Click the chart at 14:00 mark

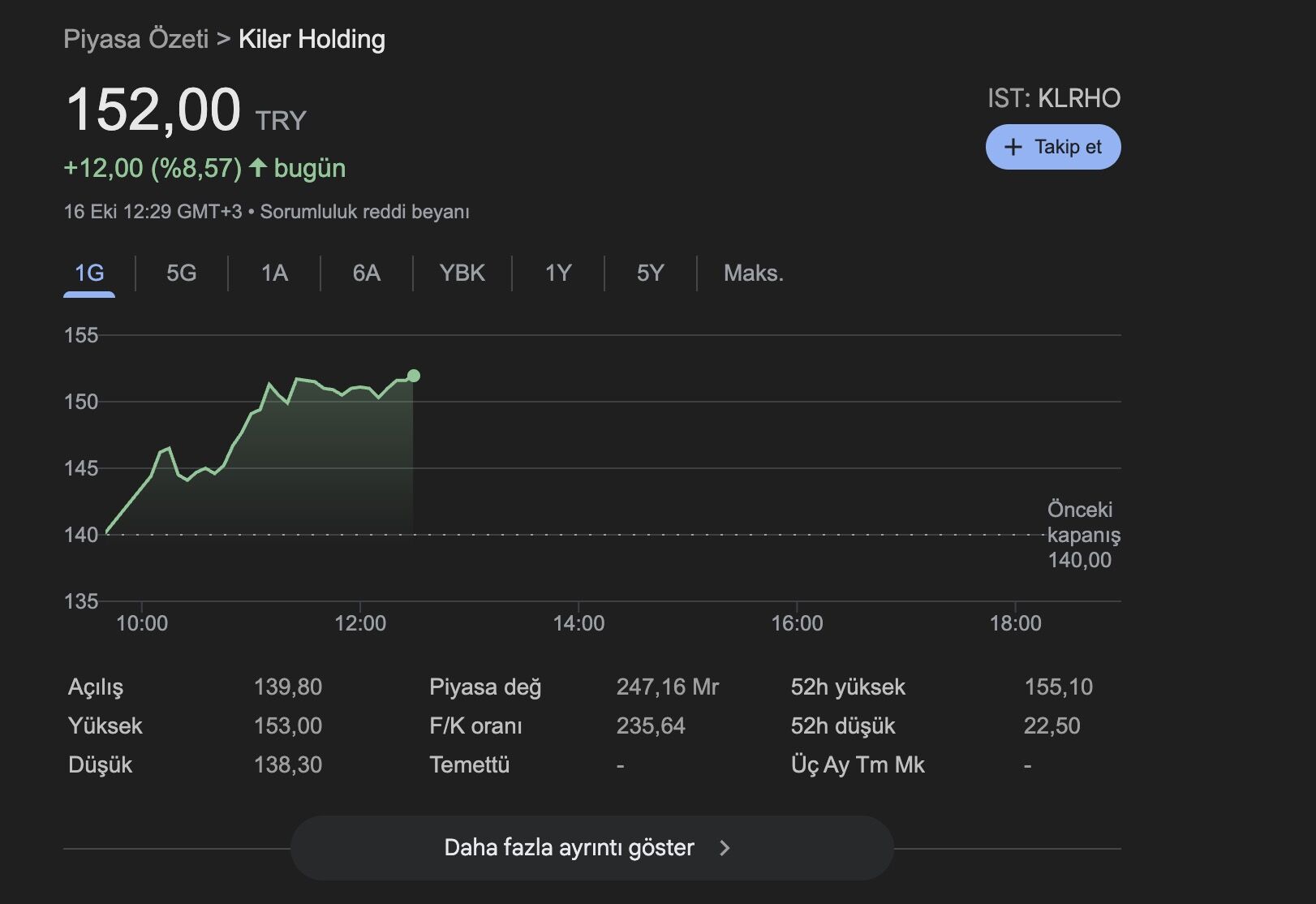[x=578, y=487]
